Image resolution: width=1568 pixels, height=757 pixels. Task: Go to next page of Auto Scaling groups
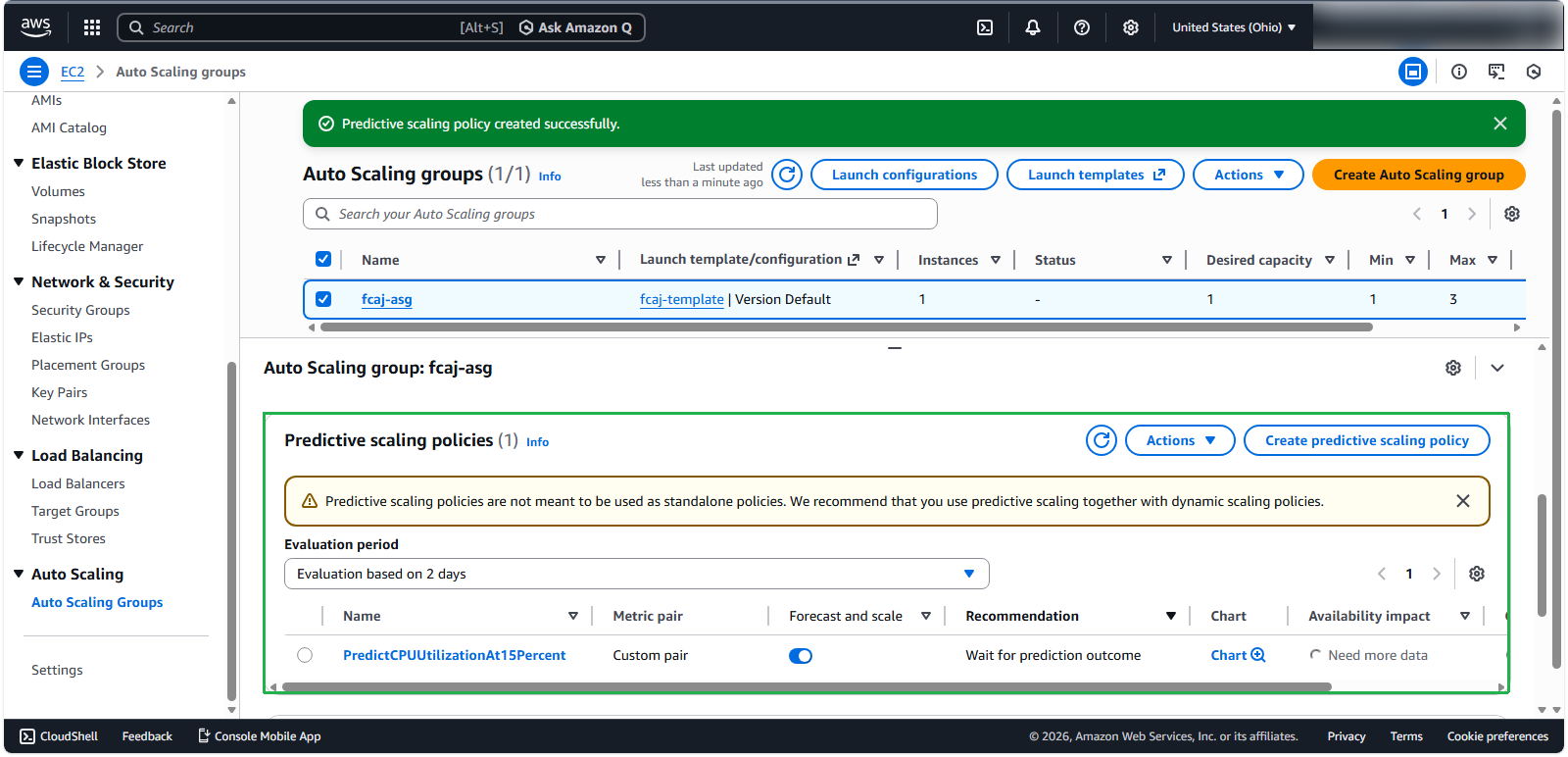(1472, 214)
